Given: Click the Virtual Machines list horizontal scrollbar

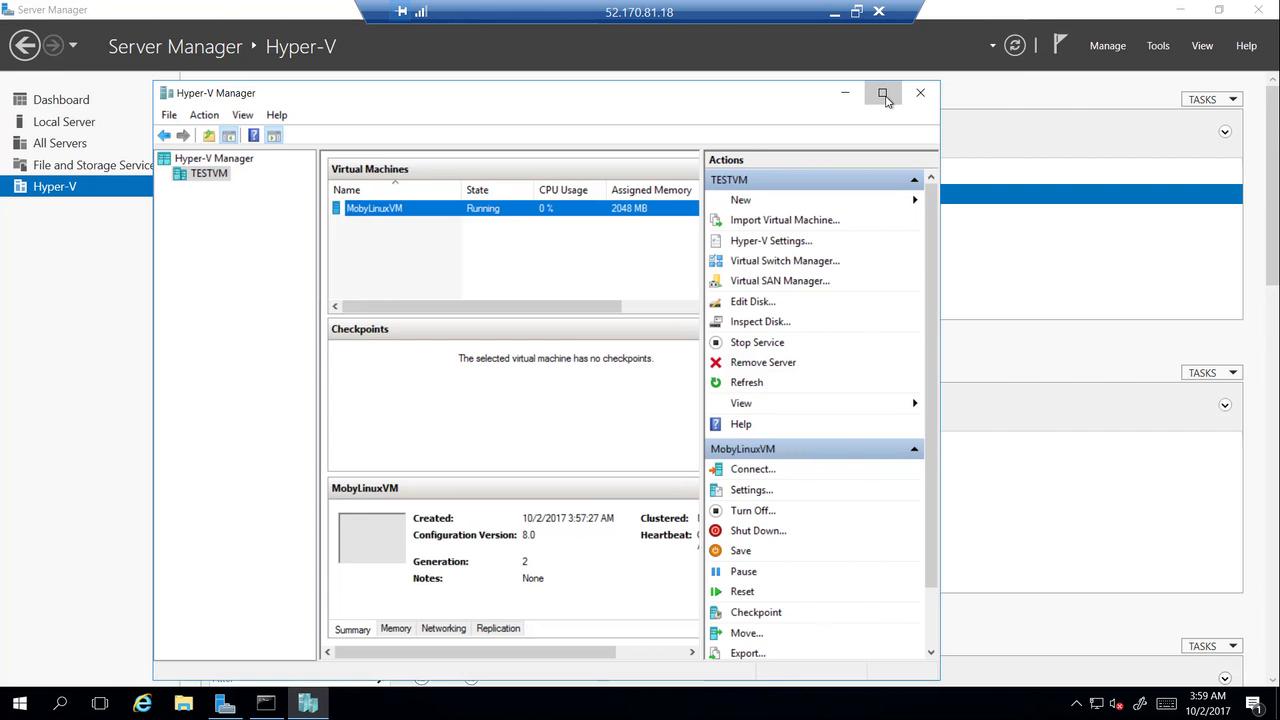Looking at the screenshot, I should (481, 306).
